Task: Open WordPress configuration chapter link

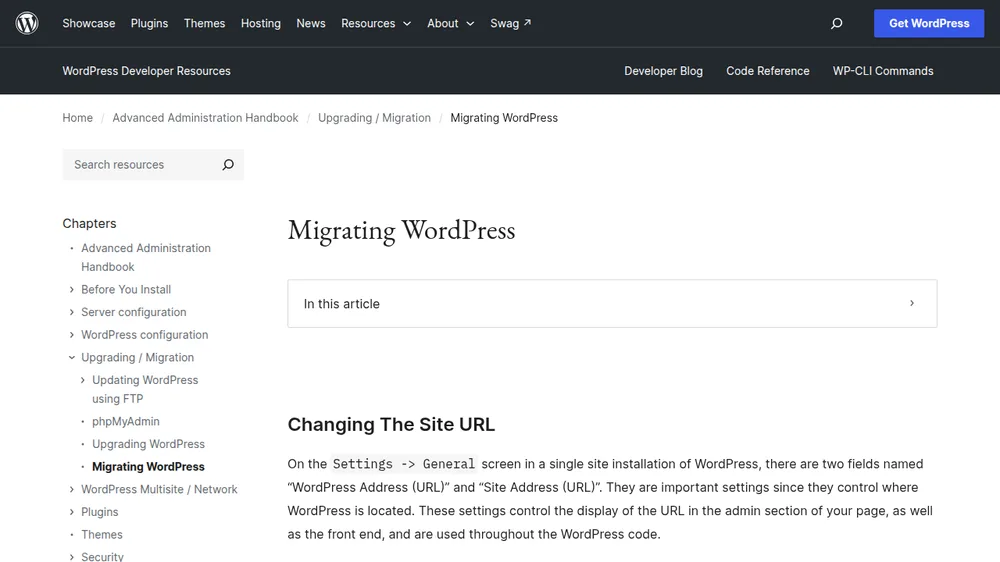Action: coord(144,335)
